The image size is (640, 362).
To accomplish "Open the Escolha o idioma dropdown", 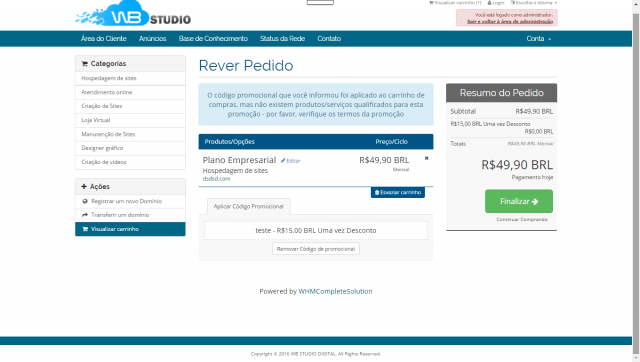I will pos(534,2).
